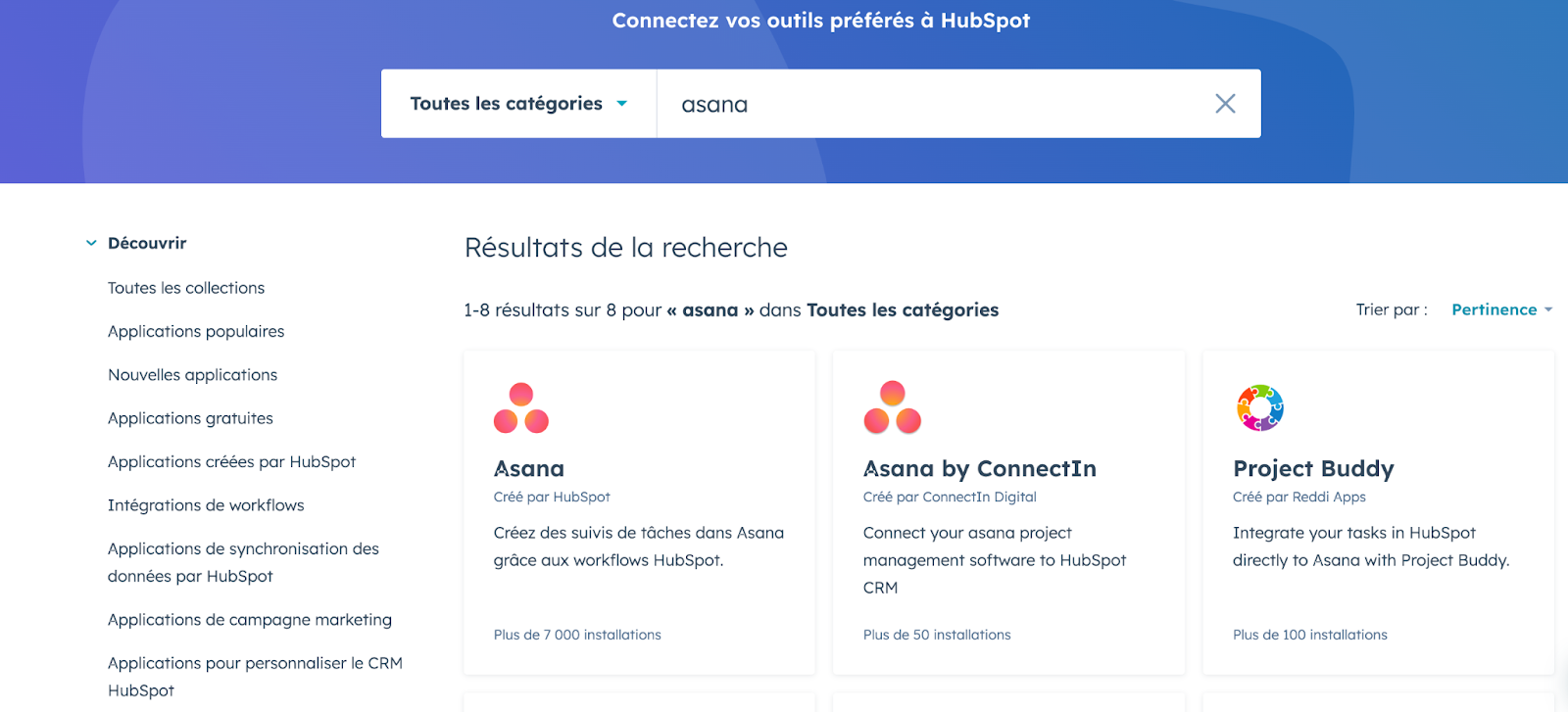Open the Asana app title link

click(x=529, y=469)
